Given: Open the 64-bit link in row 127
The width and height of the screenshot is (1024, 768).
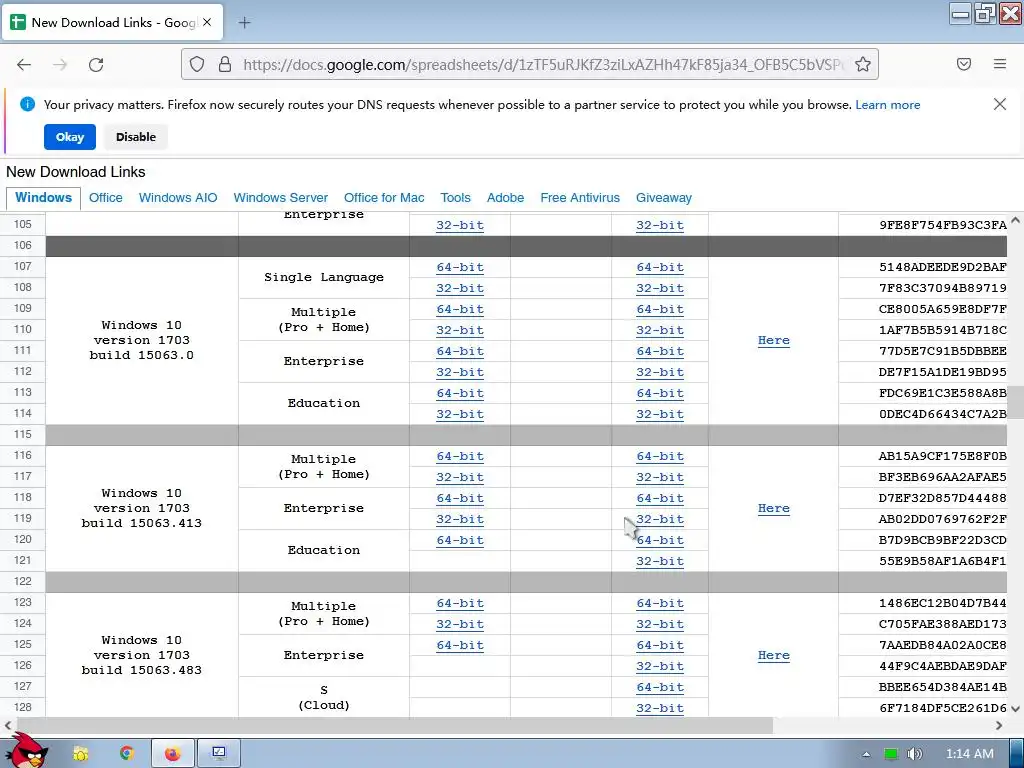Looking at the screenshot, I should [660, 687].
